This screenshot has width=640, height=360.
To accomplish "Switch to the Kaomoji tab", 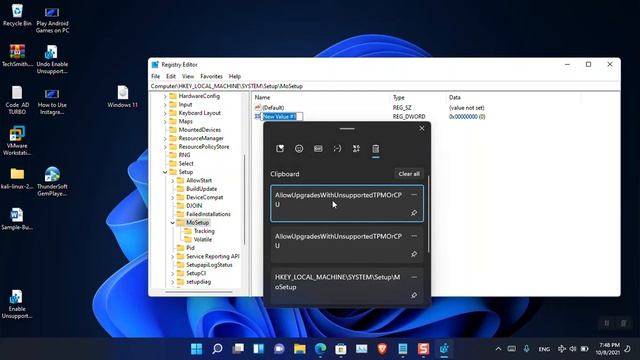I will [x=337, y=149].
